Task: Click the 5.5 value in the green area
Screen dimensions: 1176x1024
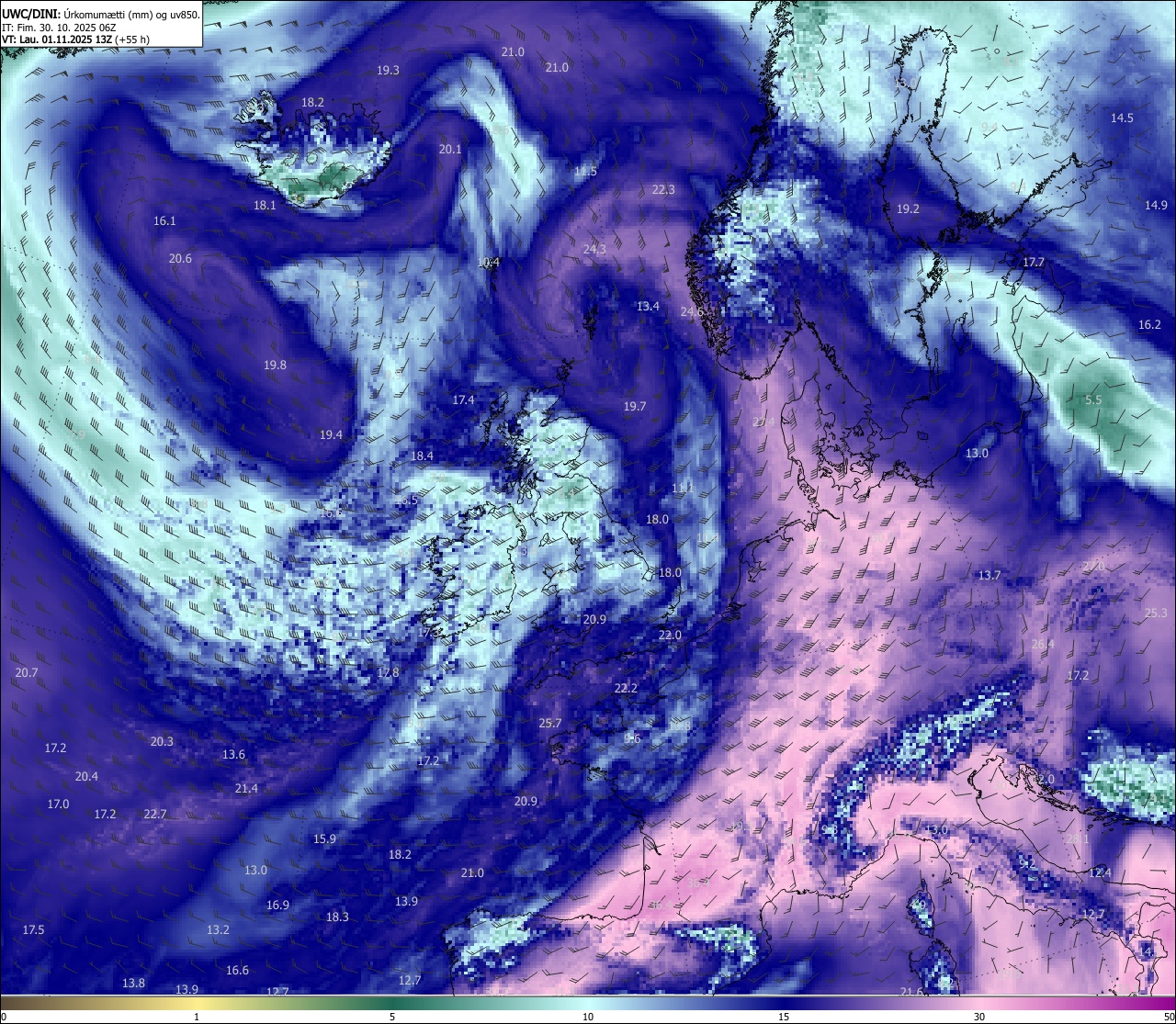Action: click(1093, 400)
